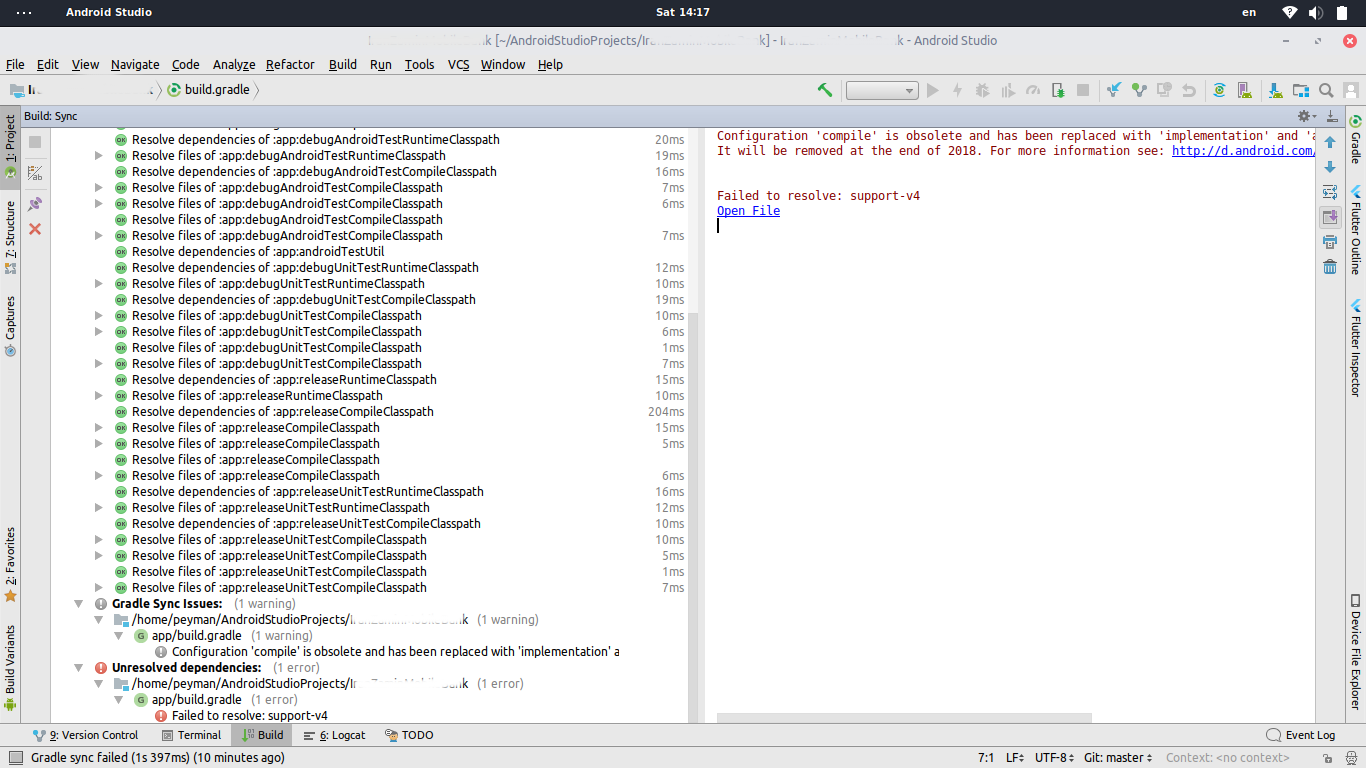Screen dimensions: 1366x768
Task: Toggle the 1: Project tool window
Action: click(10, 146)
